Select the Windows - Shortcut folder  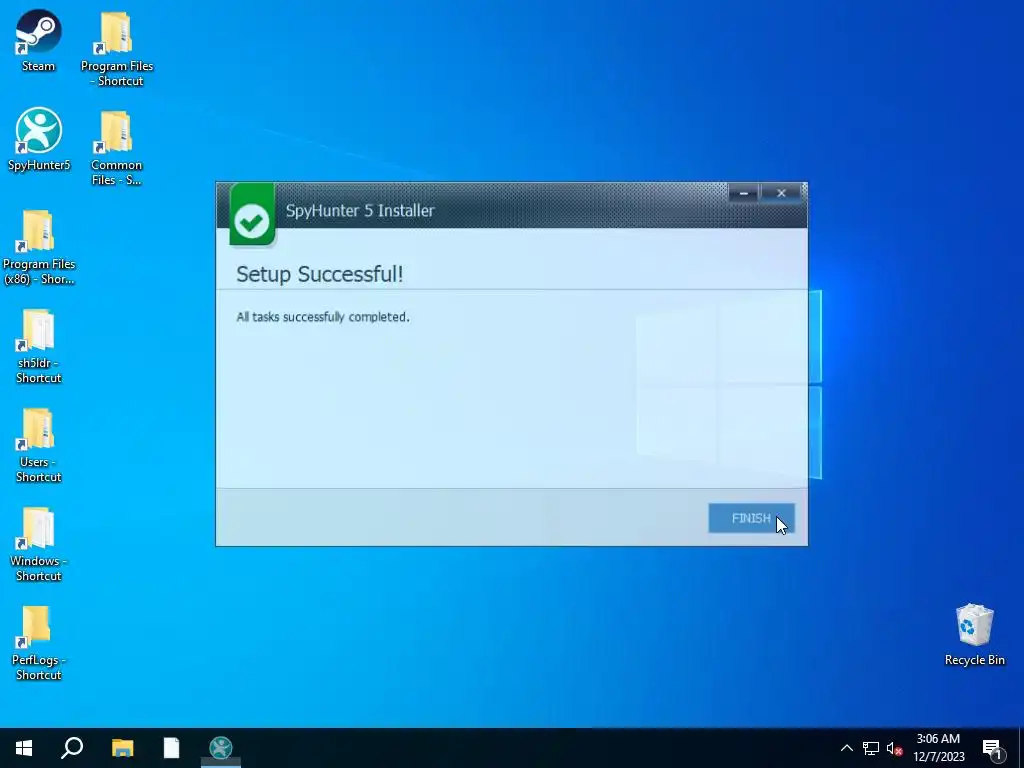pos(39,545)
